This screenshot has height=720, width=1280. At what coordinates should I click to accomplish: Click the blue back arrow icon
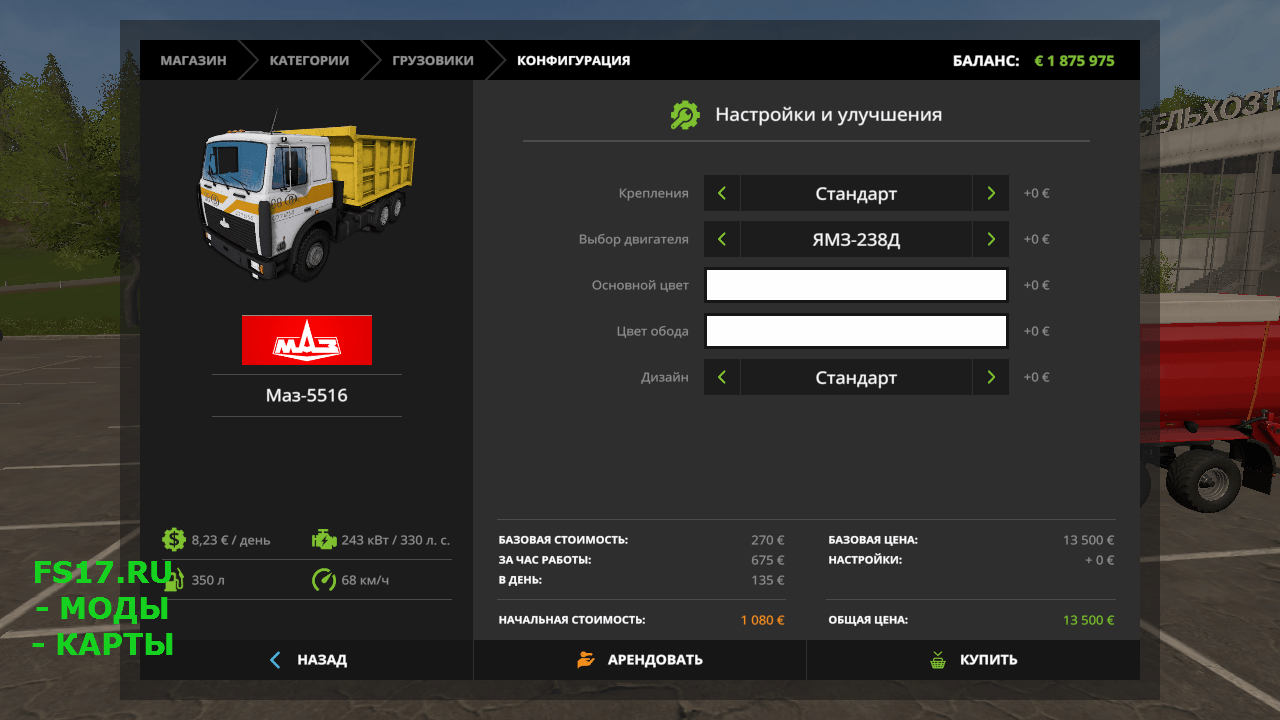coord(276,660)
